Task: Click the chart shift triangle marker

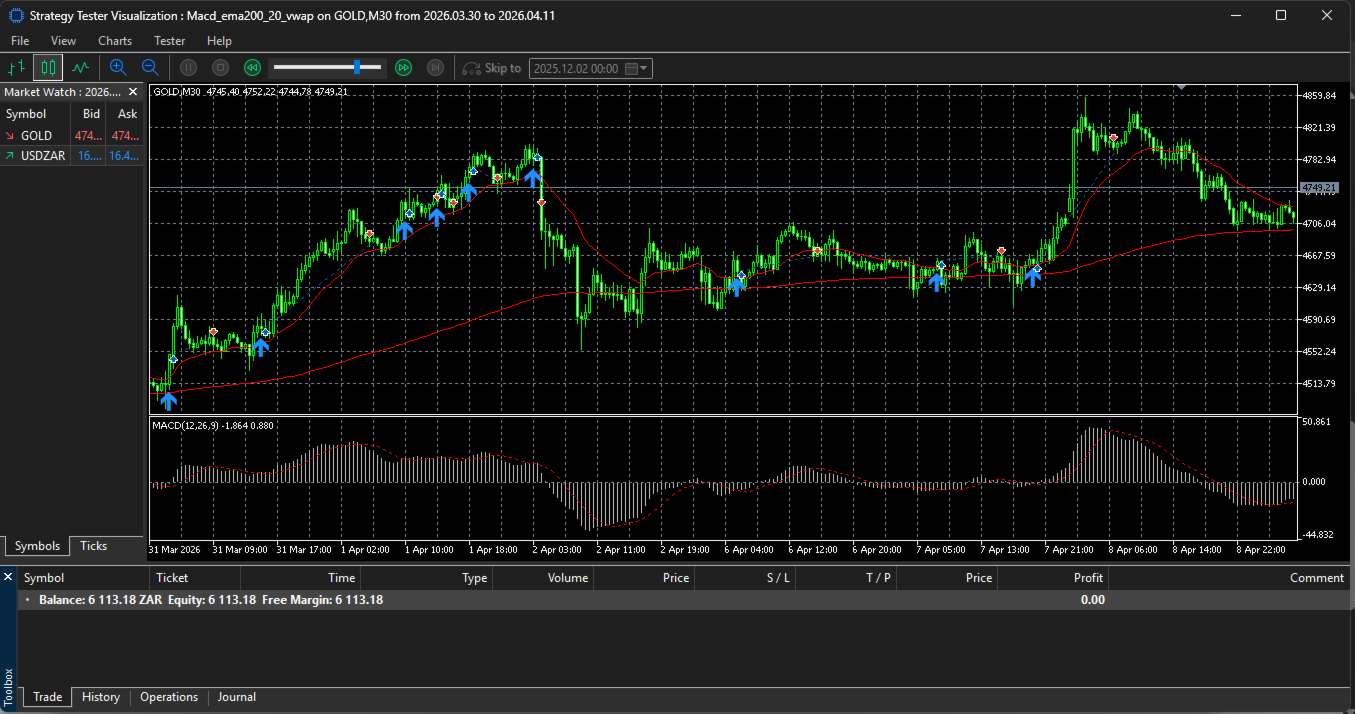Action: point(1181,87)
